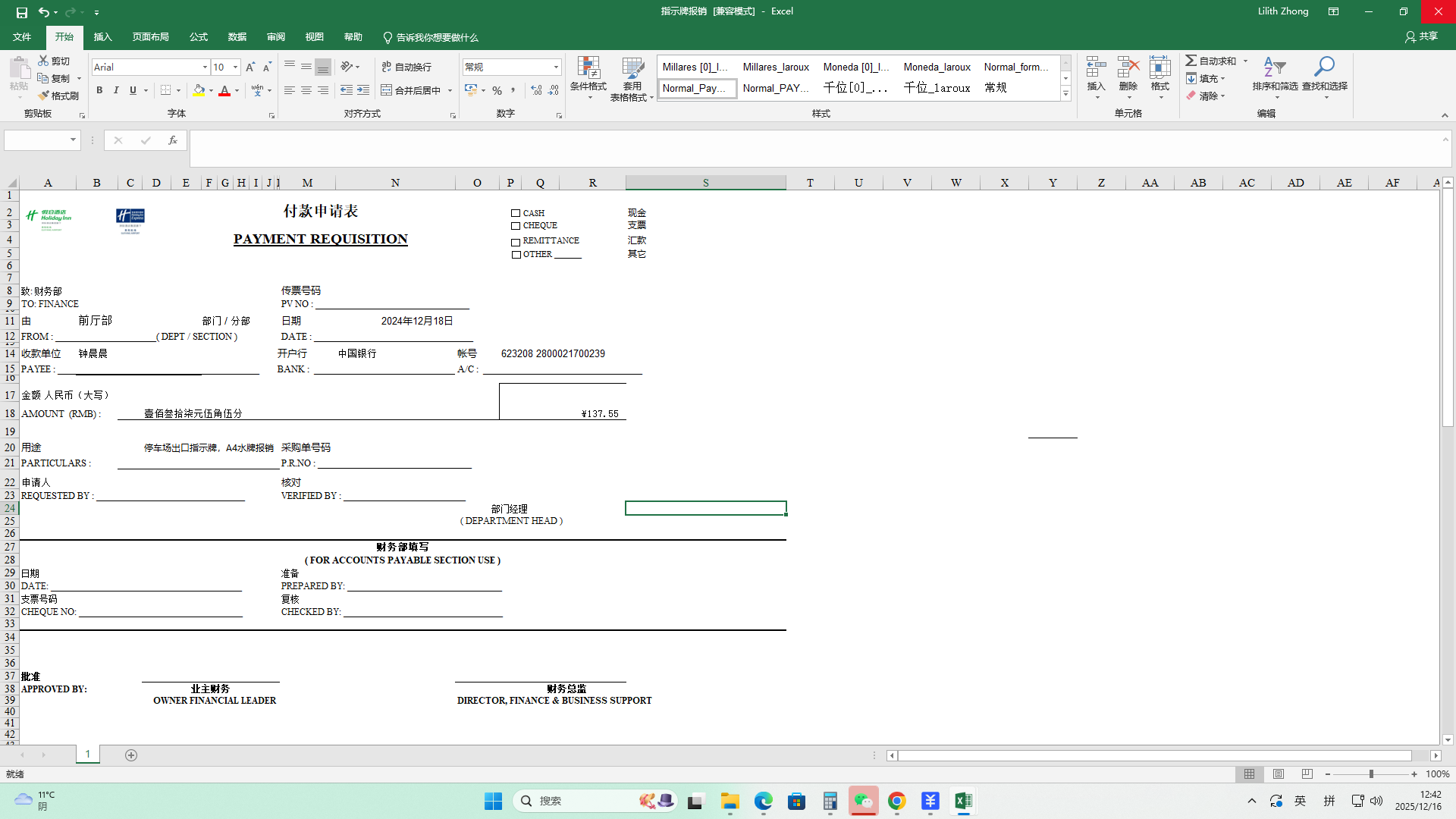Check the CASH checkbox
1456x819 pixels.
(516, 214)
